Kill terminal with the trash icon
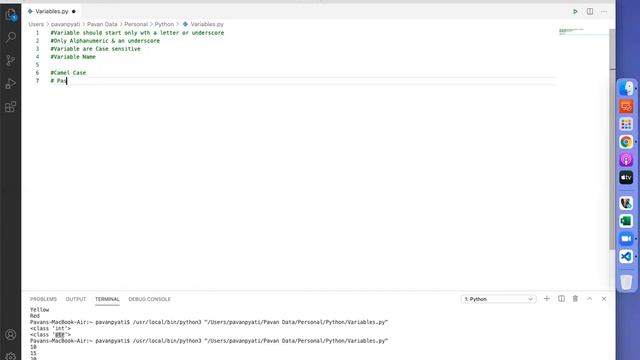The height and width of the screenshot is (360, 640). point(575,299)
